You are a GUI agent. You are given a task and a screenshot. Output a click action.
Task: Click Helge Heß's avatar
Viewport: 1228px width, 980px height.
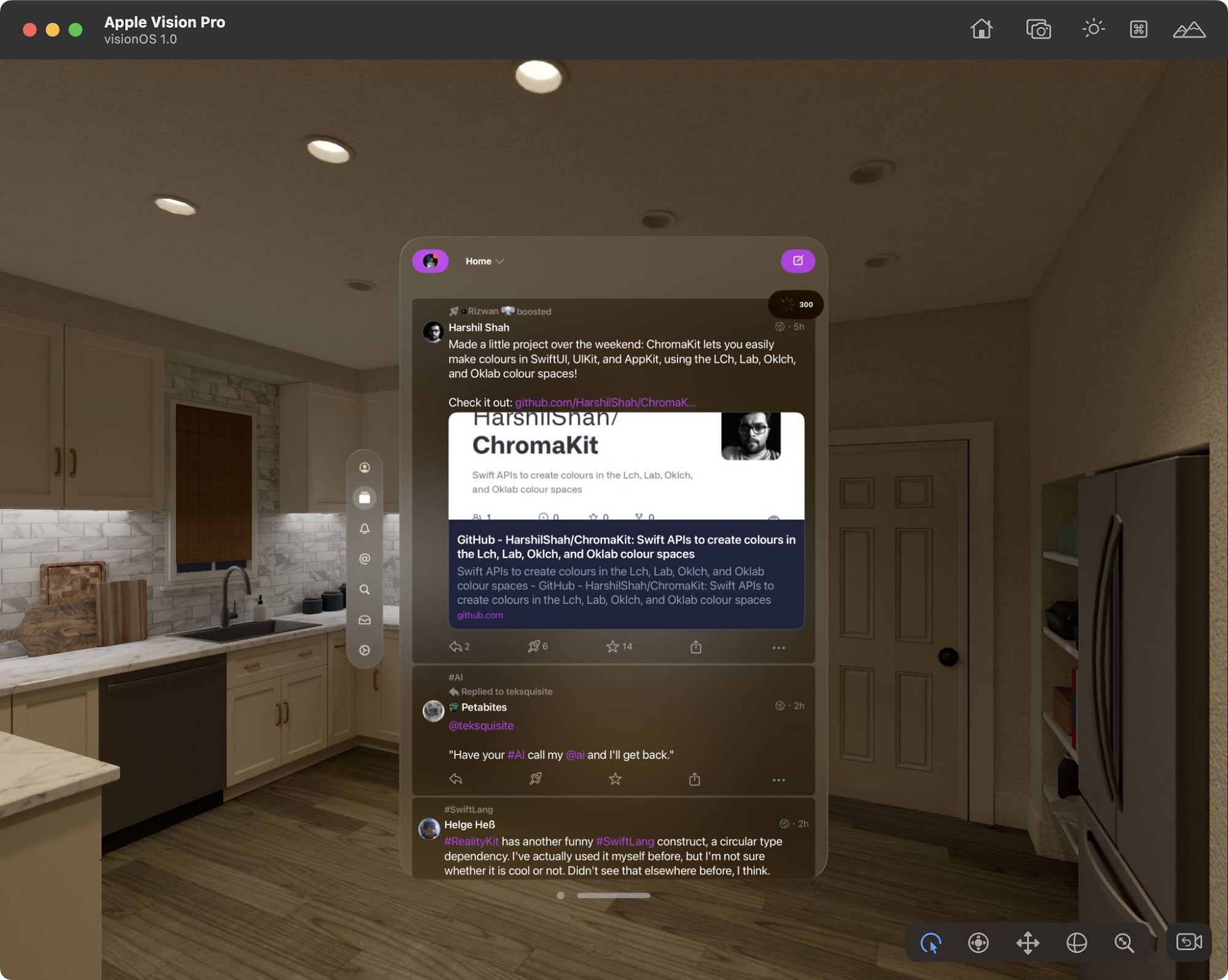click(429, 828)
